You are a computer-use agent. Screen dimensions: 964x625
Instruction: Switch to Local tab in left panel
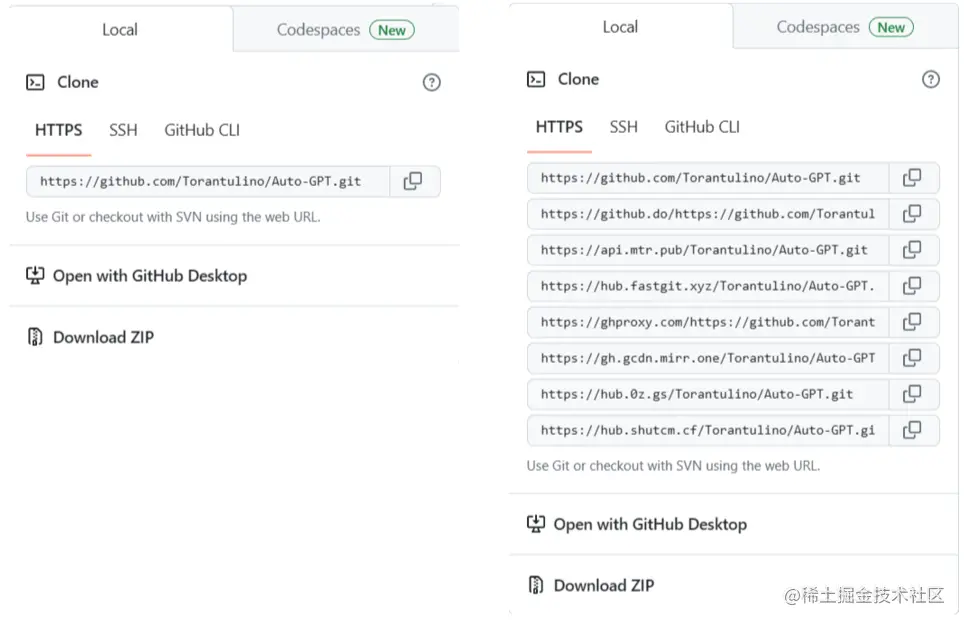pyautogui.click(x=120, y=29)
